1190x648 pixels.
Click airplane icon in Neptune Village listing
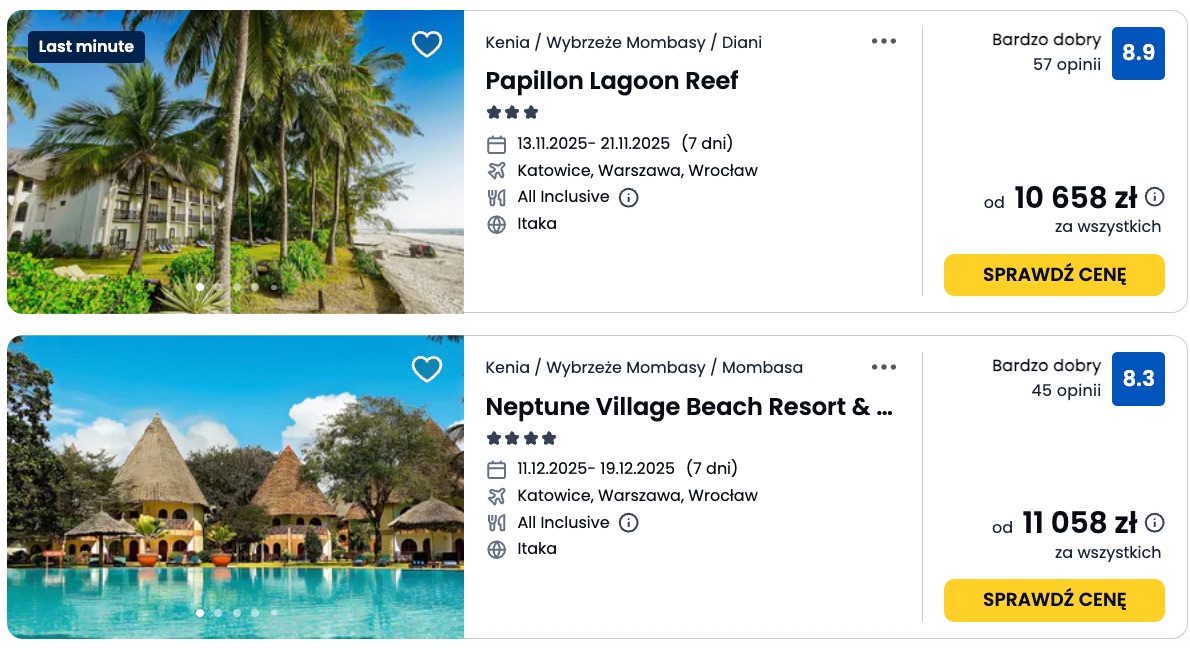497,496
